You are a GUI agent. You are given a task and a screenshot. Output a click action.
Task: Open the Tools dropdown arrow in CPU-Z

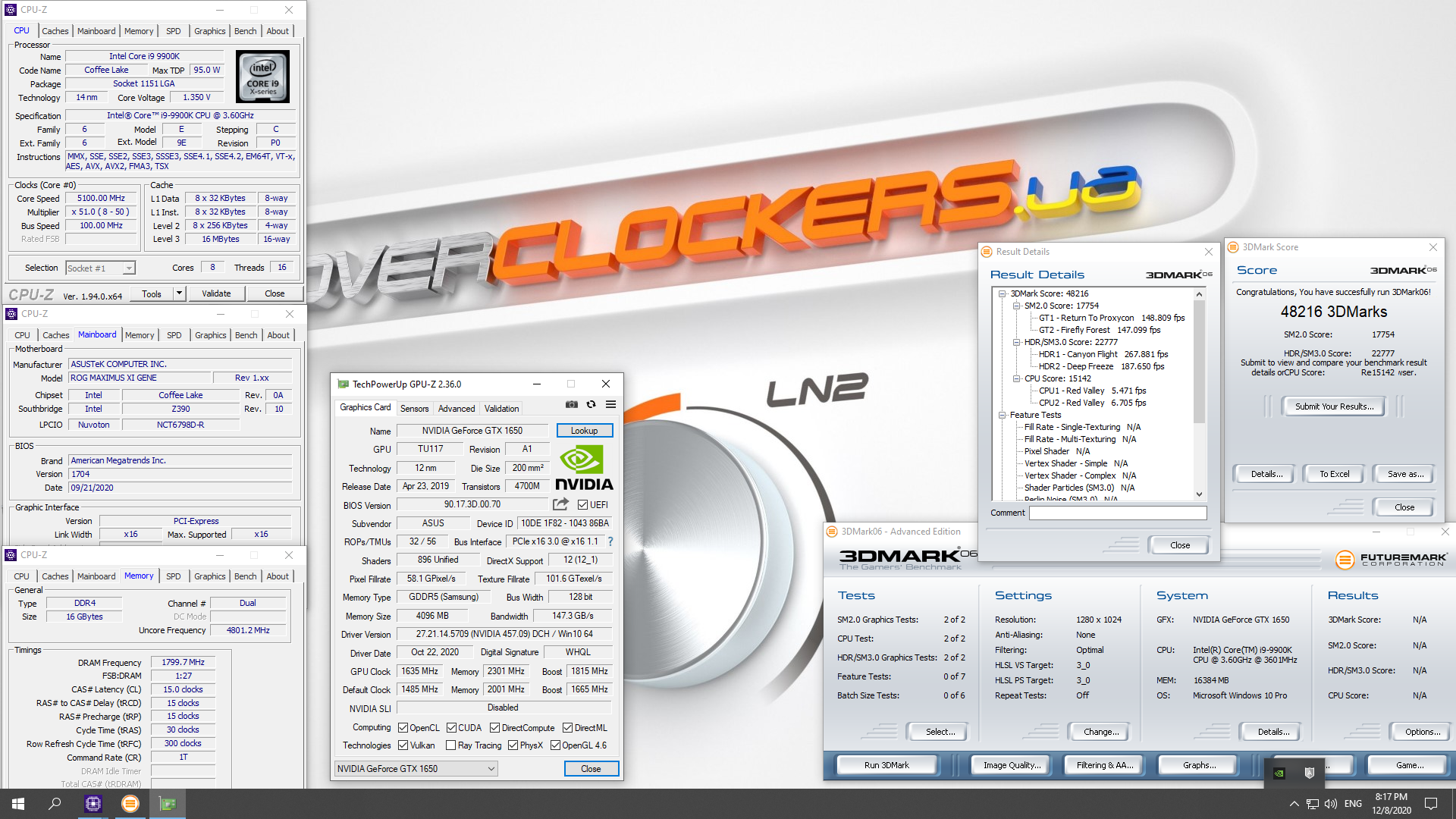180,293
